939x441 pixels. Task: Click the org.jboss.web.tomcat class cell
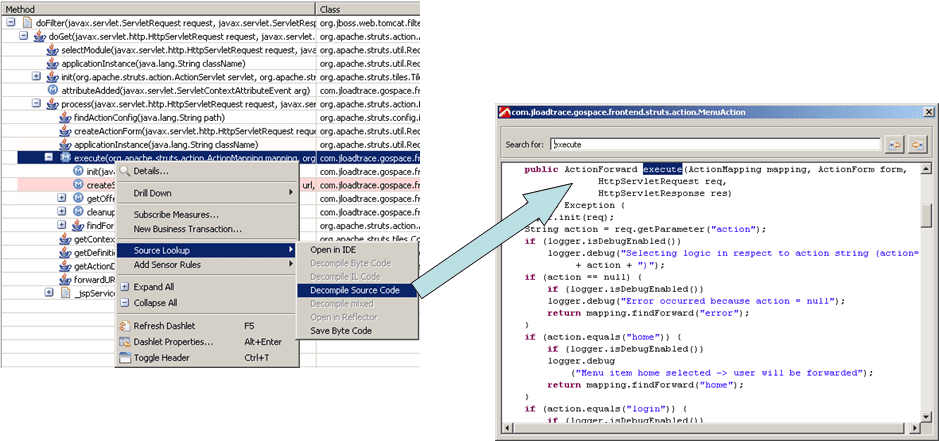[368, 23]
